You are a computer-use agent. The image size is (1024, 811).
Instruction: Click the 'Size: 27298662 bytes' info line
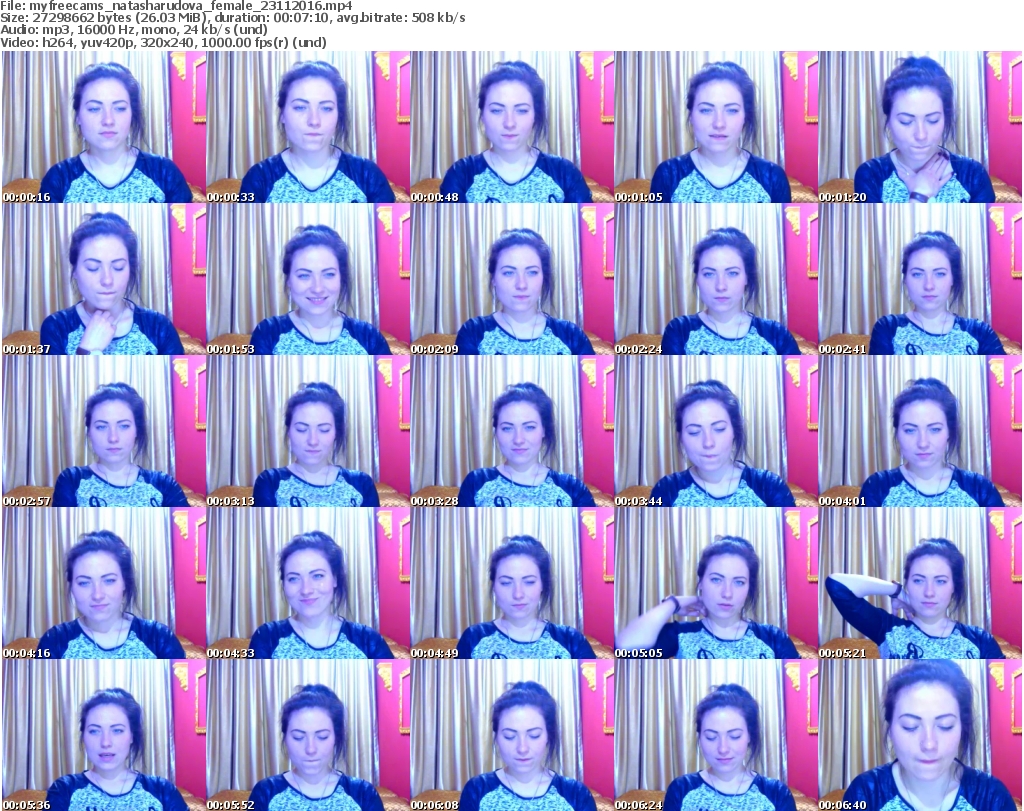click(233, 18)
